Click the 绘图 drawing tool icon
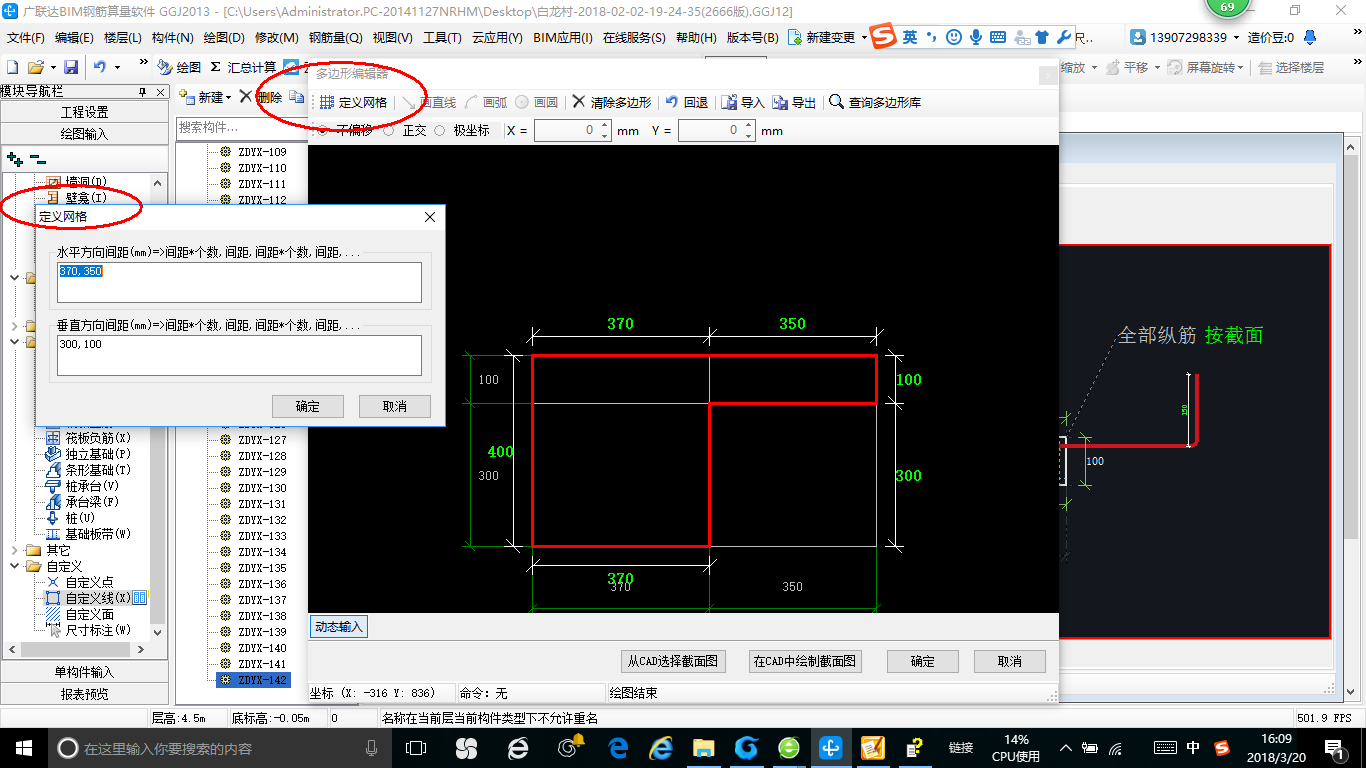This screenshot has width=1366, height=768. [x=165, y=67]
